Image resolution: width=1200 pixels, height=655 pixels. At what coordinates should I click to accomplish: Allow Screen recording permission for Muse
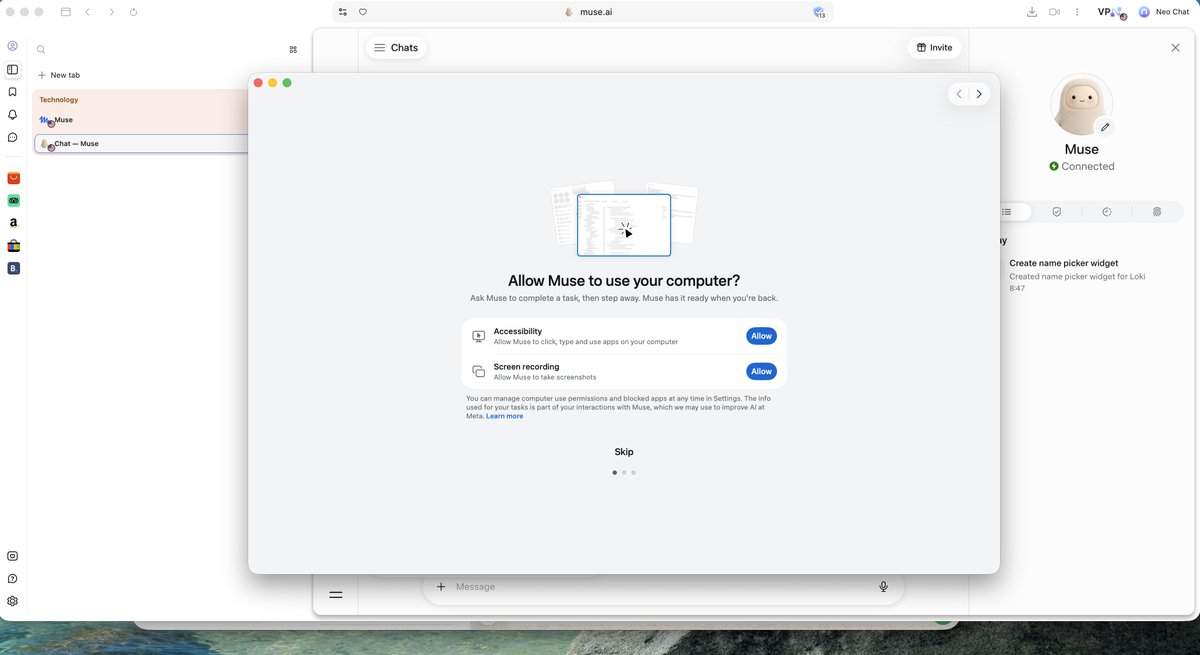point(761,371)
